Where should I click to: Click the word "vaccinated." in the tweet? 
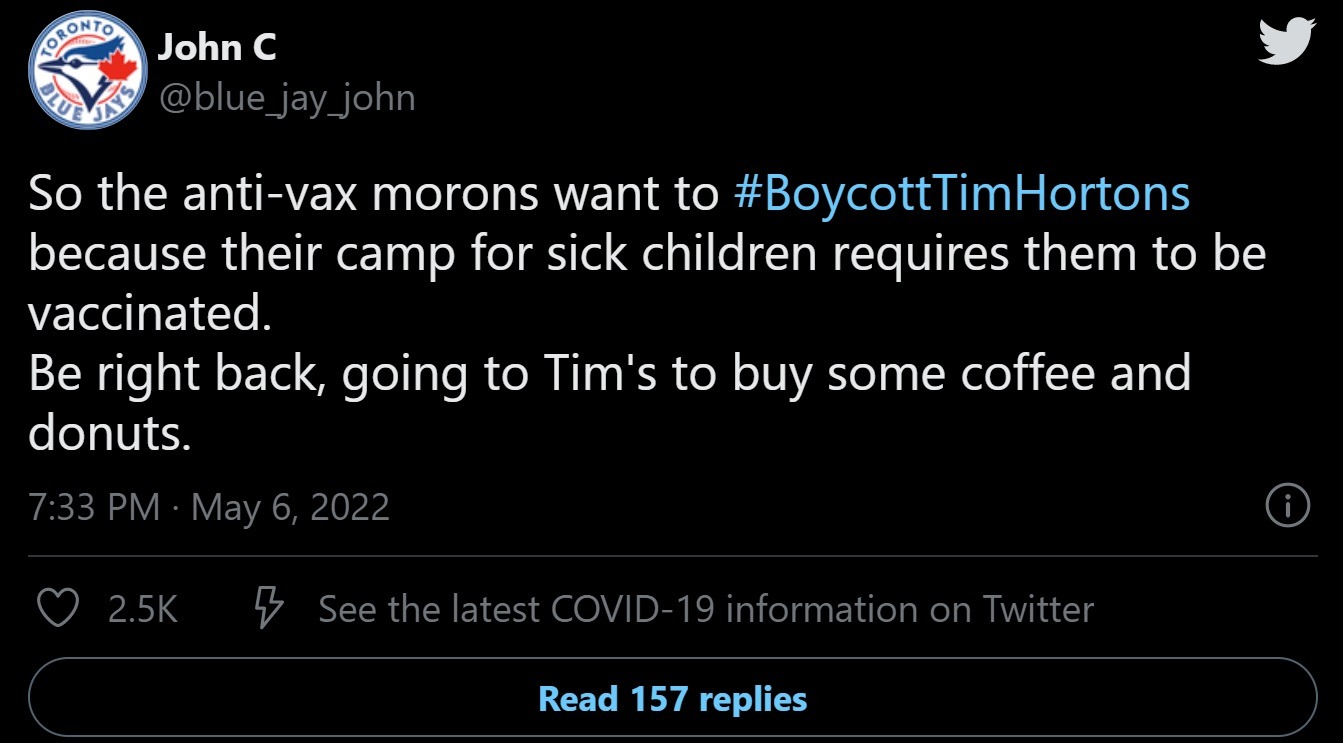pos(149,313)
